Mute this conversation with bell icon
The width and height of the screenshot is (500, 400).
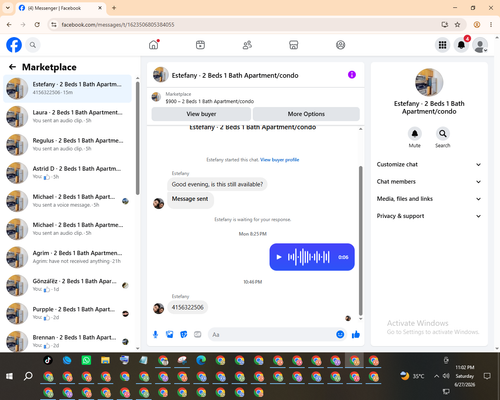coord(415,134)
